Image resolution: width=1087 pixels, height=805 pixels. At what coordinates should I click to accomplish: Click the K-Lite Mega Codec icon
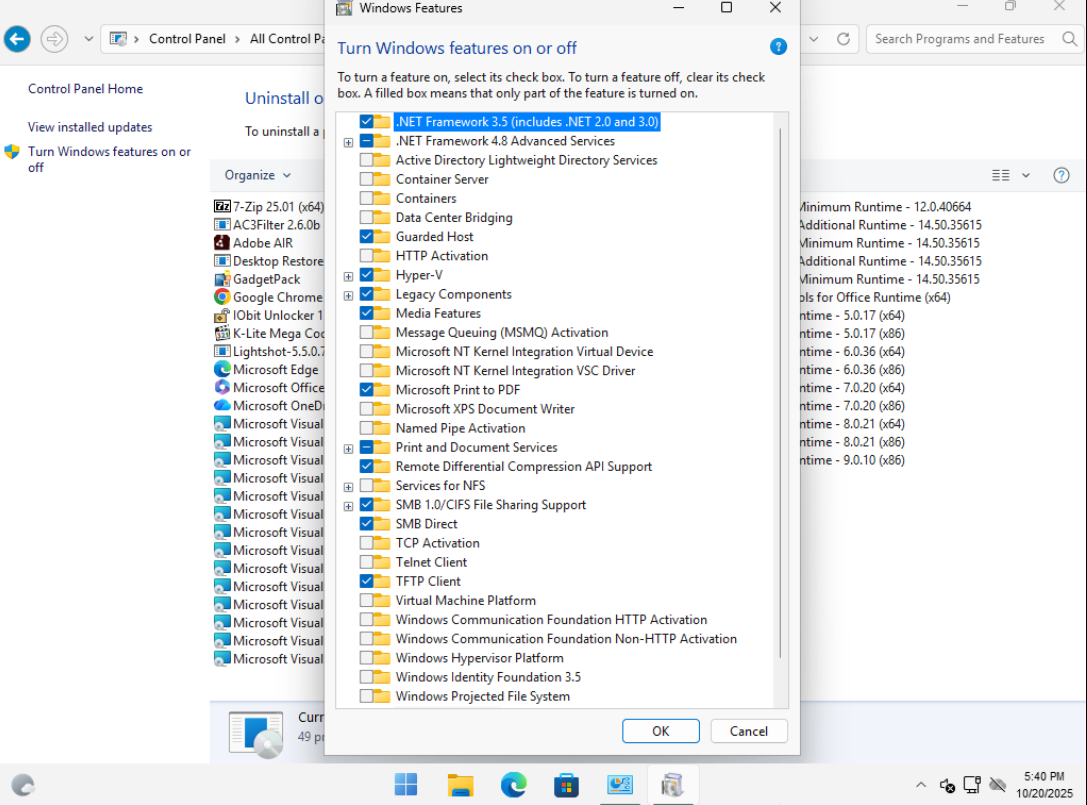(x=222, y=333)
